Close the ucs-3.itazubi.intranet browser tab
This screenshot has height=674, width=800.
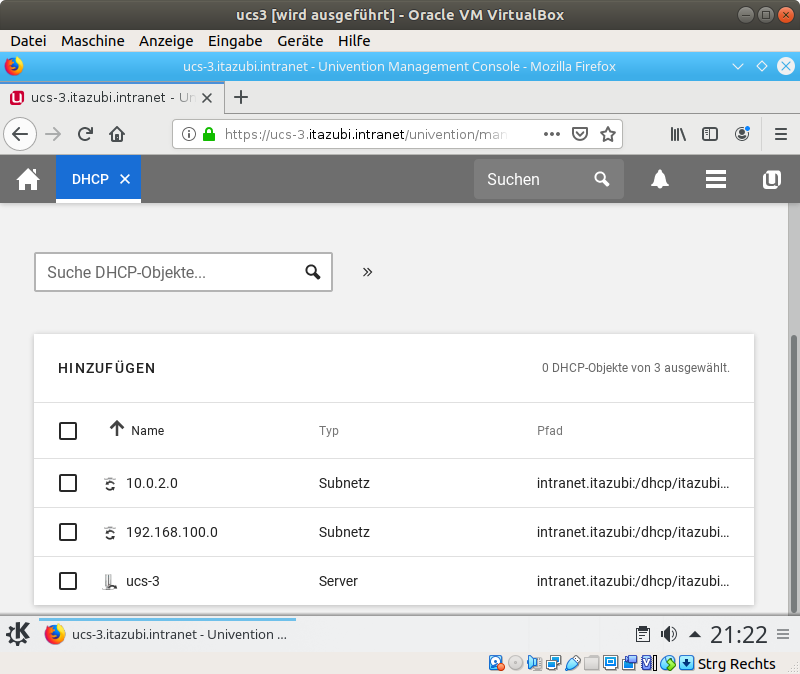pos(207,98)
